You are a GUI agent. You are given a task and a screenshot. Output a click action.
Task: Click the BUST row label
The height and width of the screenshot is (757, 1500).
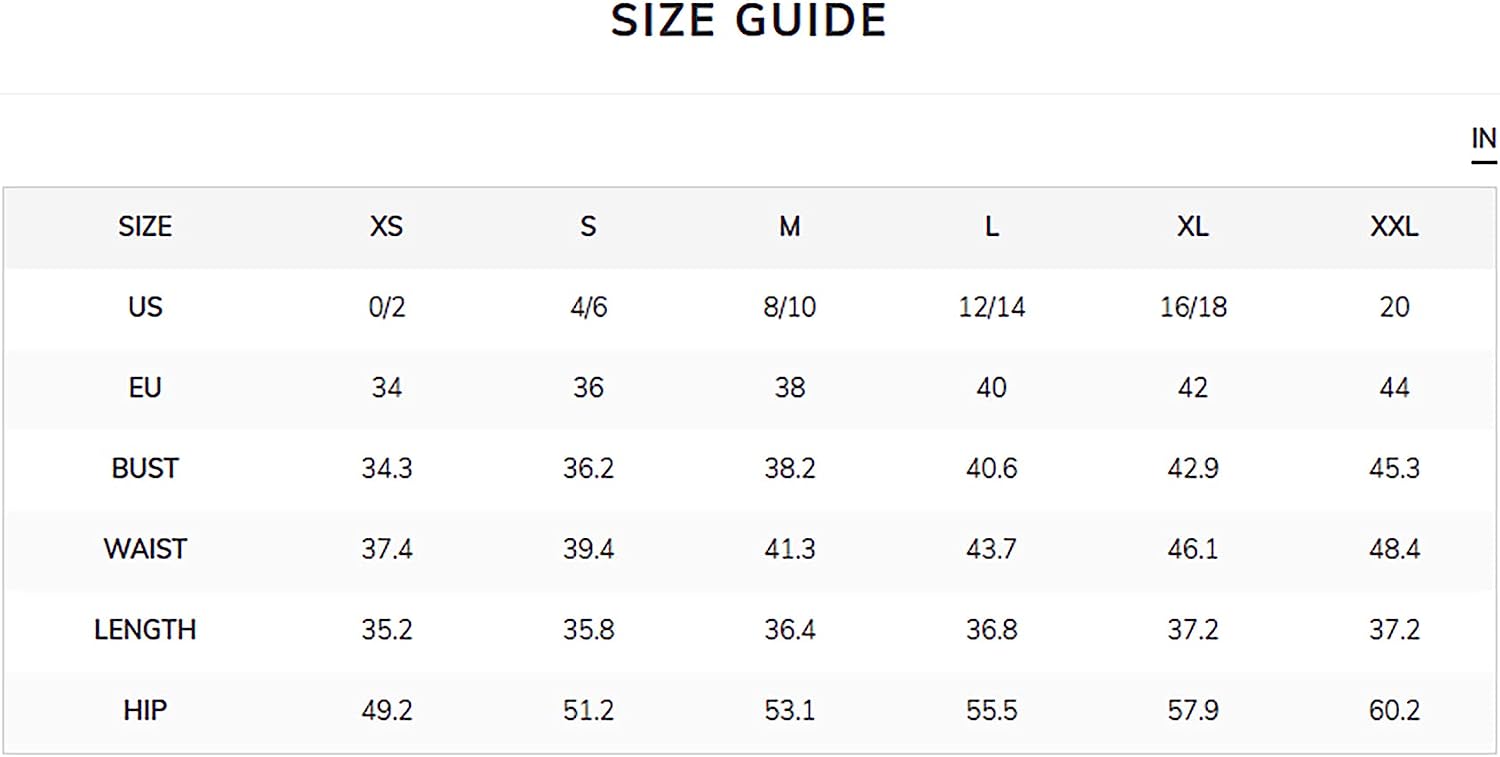click(x=145, y=468)
